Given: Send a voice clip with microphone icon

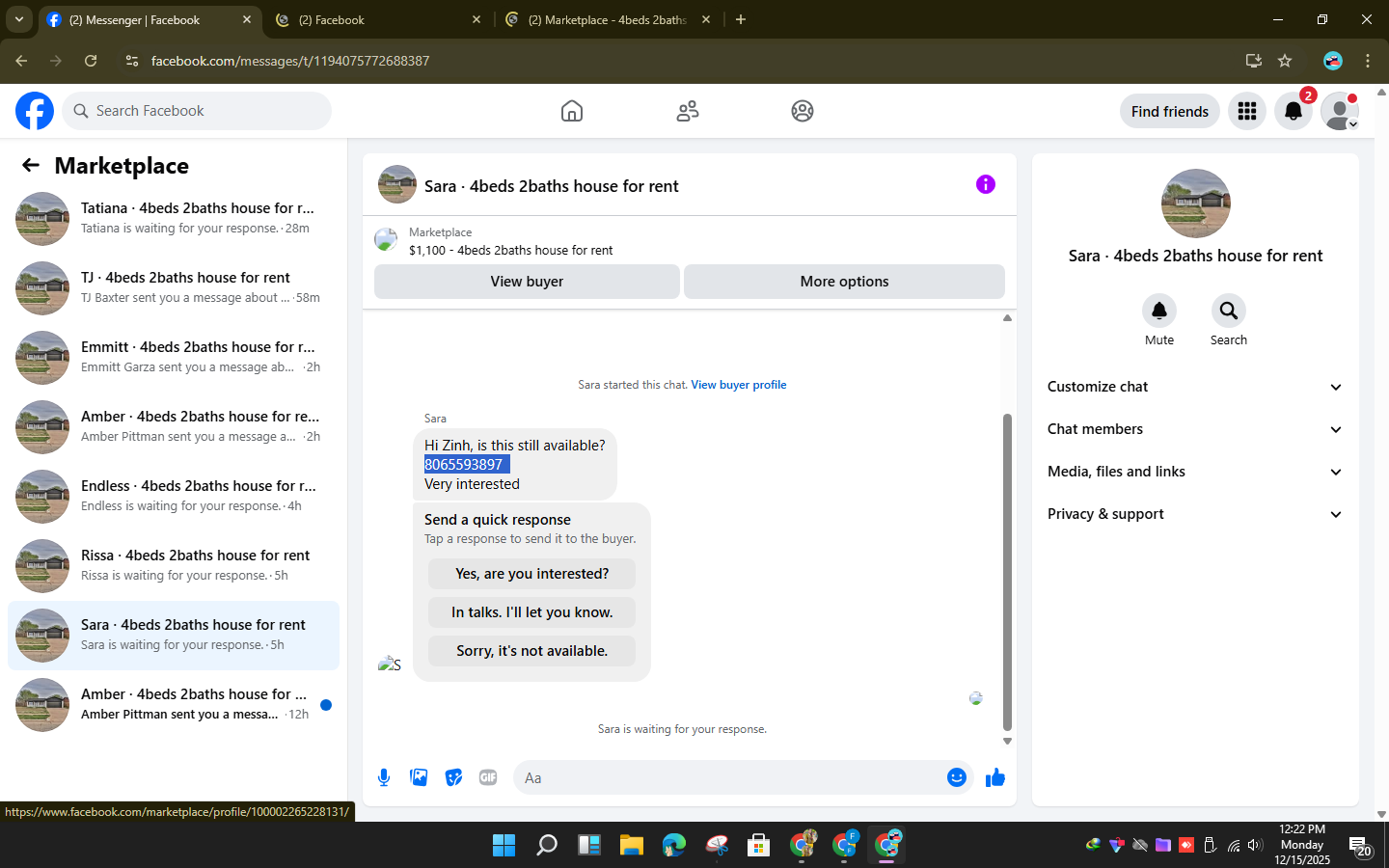Looking at the screenshot, I should [384, 777].
